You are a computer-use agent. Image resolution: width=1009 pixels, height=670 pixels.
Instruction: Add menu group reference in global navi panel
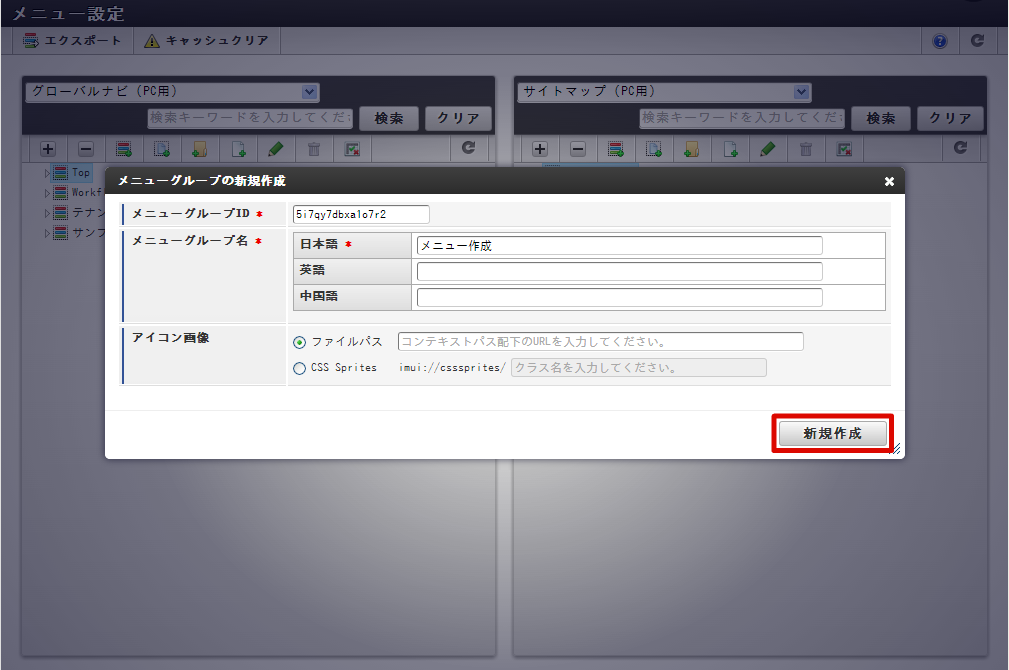click(x=162, y=149)
